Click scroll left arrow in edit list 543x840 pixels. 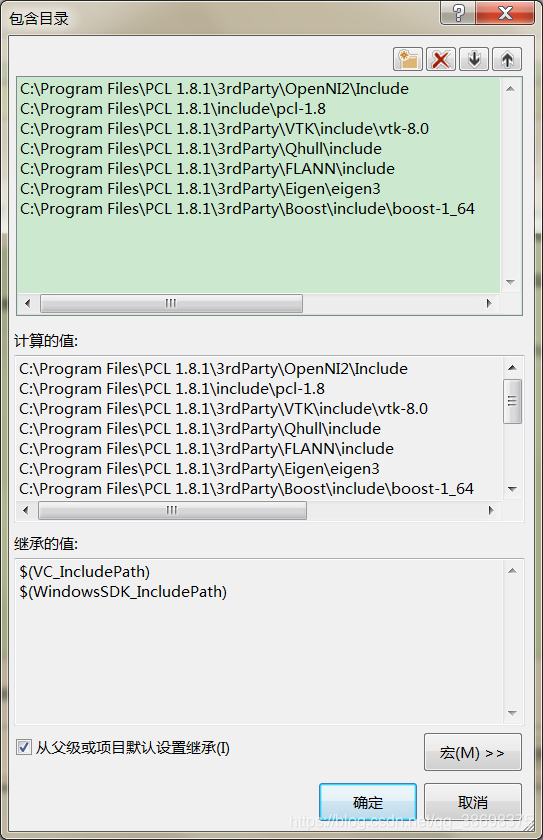27,303
